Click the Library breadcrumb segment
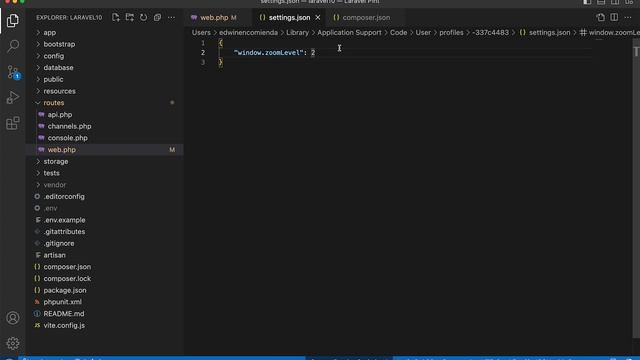The height and width of the screenshot is (360, 640). pyautogui.click(x=297, y=33)
